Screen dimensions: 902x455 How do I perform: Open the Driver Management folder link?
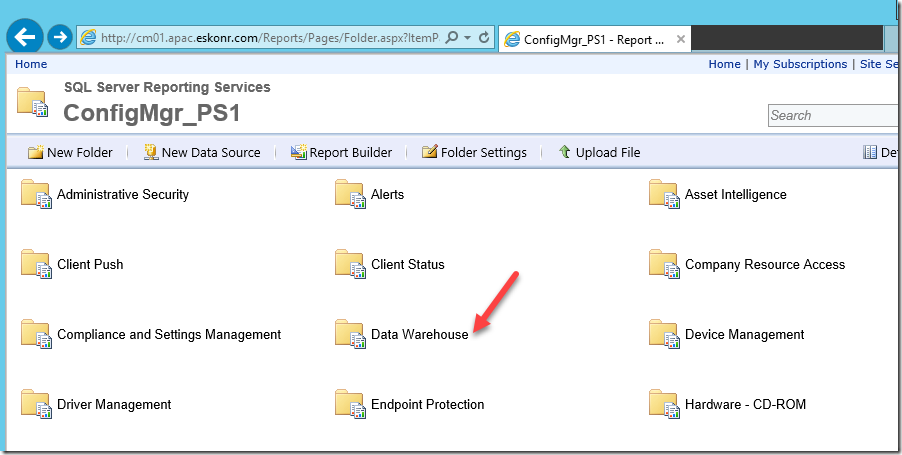114,405
